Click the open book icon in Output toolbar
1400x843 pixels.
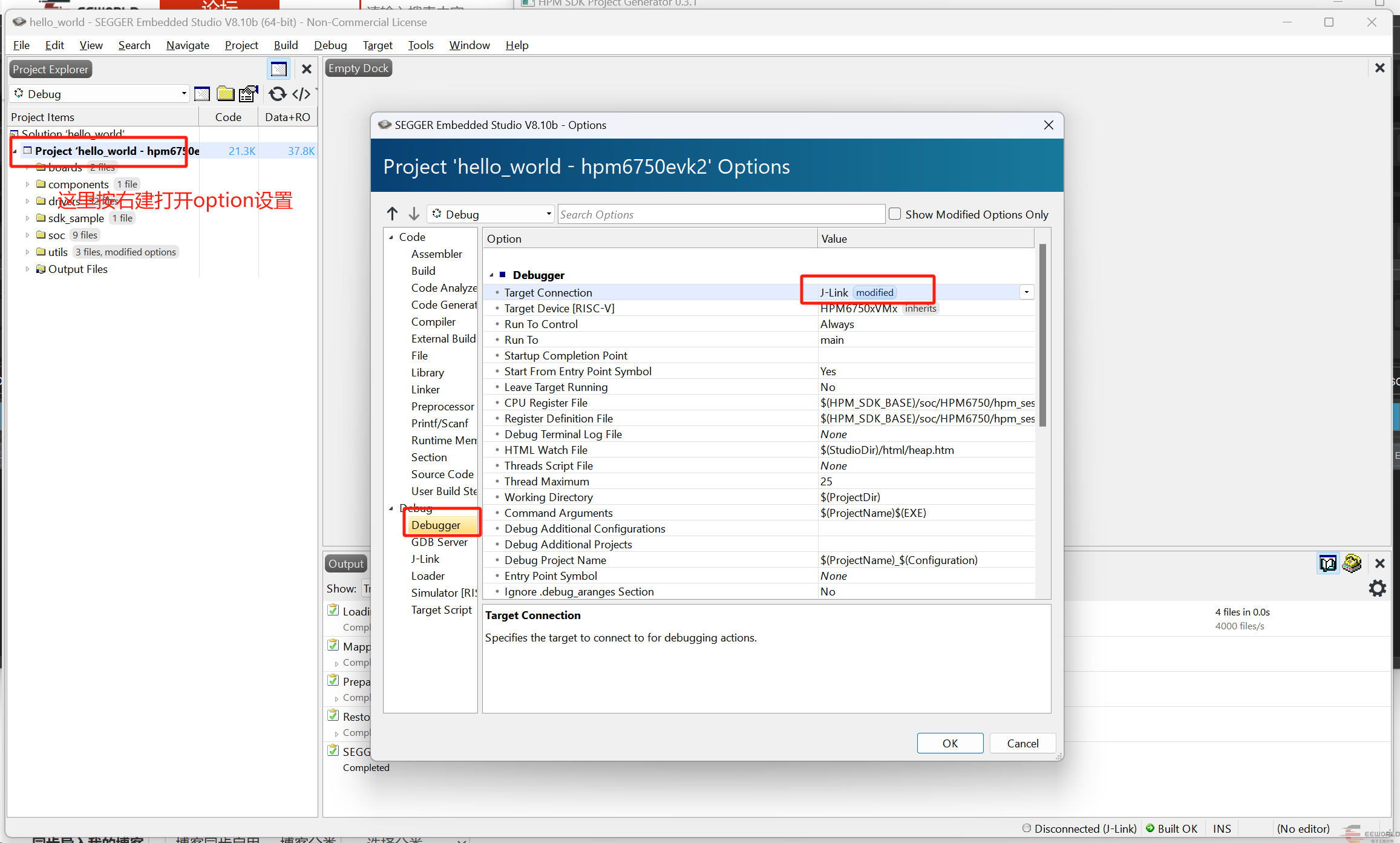point(1327,563)
